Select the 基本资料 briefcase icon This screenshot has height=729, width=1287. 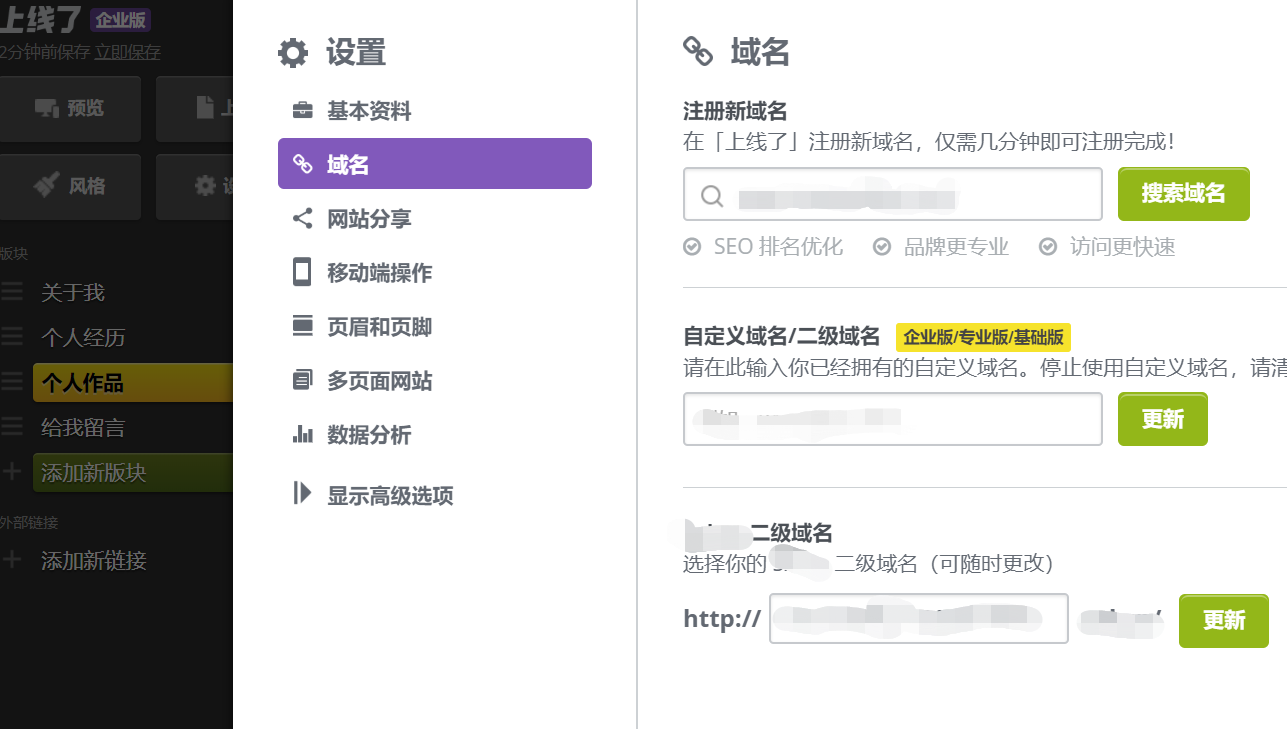[x=301, y=110]
